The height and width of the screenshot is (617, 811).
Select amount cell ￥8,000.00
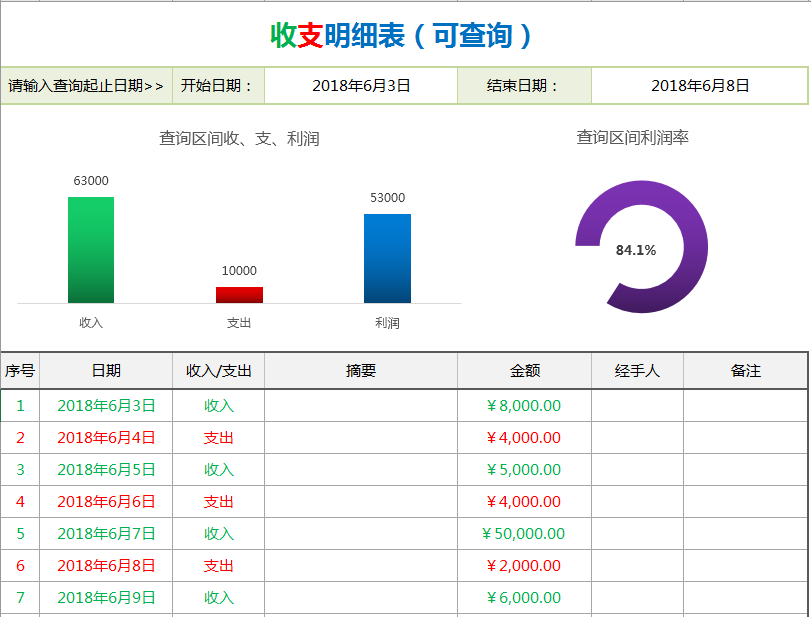point(524,405)
